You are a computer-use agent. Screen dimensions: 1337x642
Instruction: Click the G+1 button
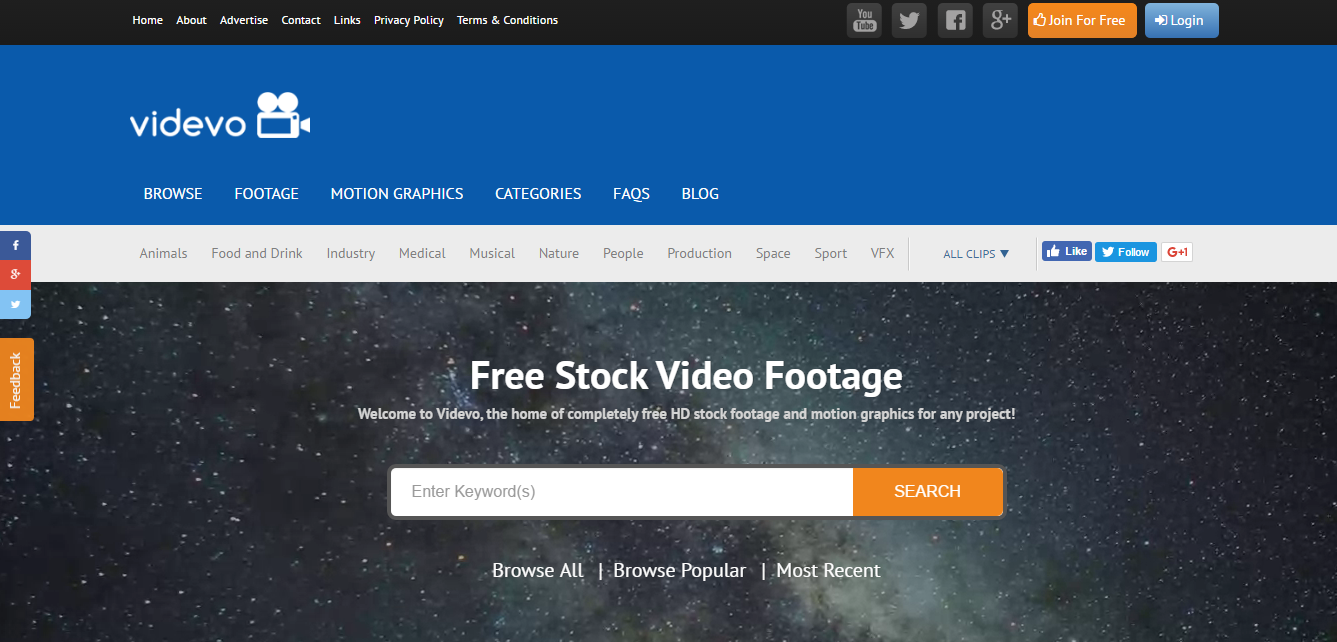[1177, 252]
